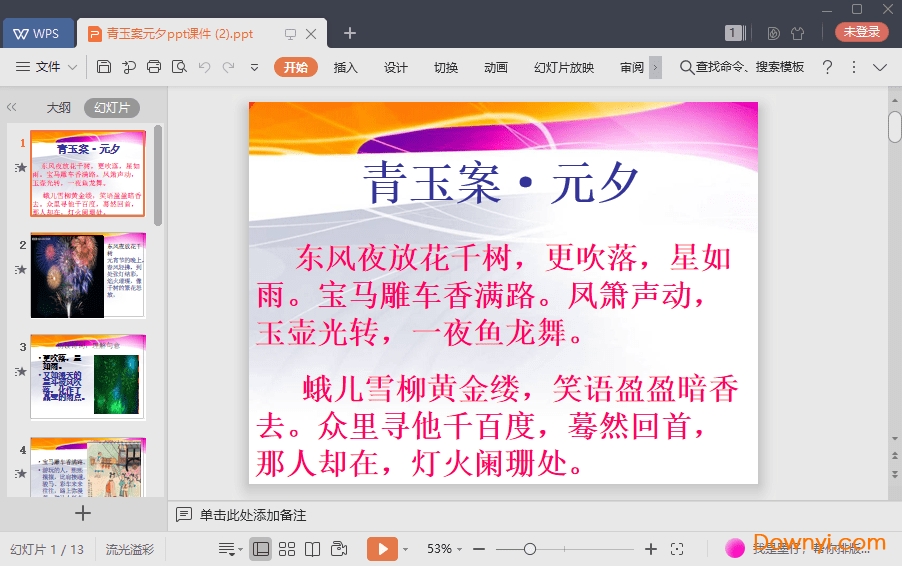The height and width of the screenshot is (566, 902).
Task: Select slide 1 thumbnail
Action: [88, 173]
